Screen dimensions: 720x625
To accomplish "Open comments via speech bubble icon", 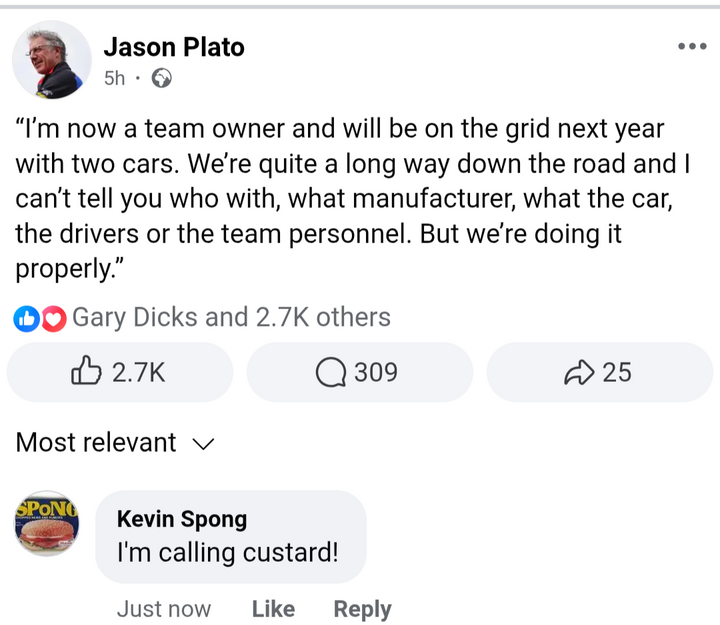I will 358,372.
